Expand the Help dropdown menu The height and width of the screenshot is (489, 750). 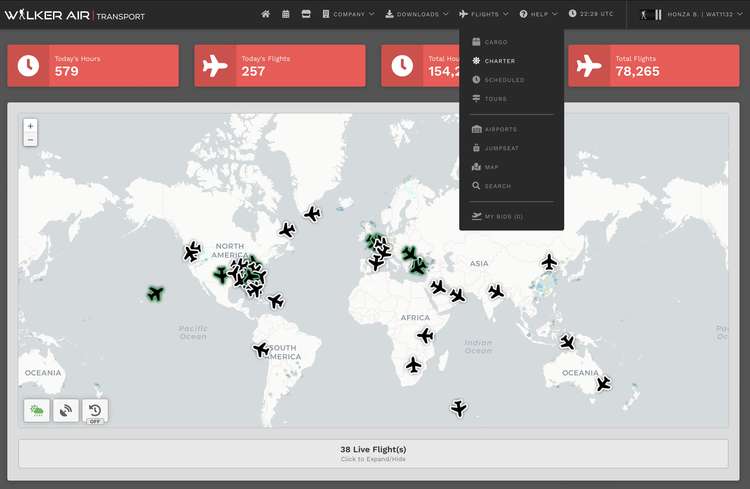tap(539, 14)
